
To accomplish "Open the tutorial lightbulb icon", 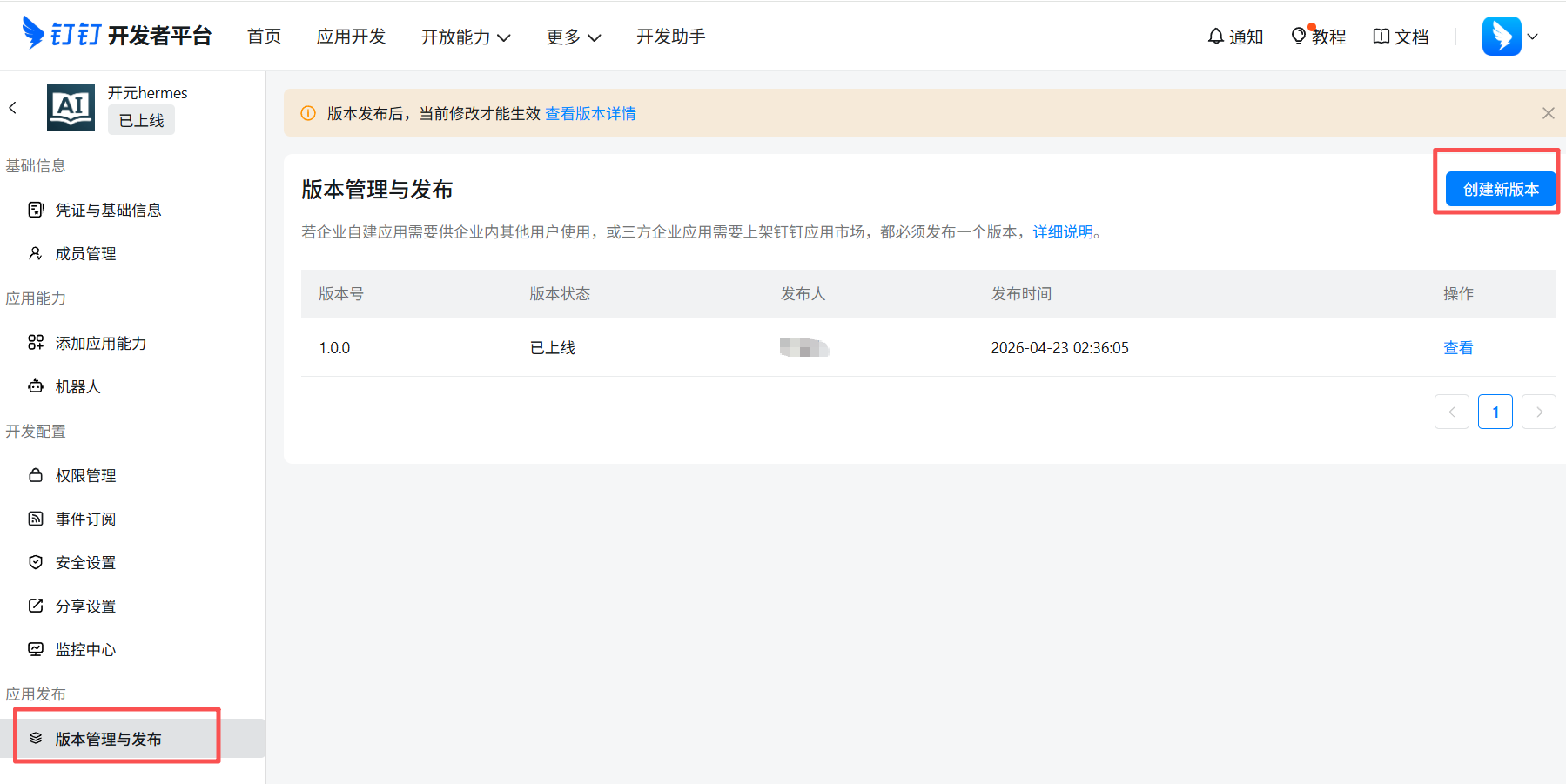I will coord(1299,36).
